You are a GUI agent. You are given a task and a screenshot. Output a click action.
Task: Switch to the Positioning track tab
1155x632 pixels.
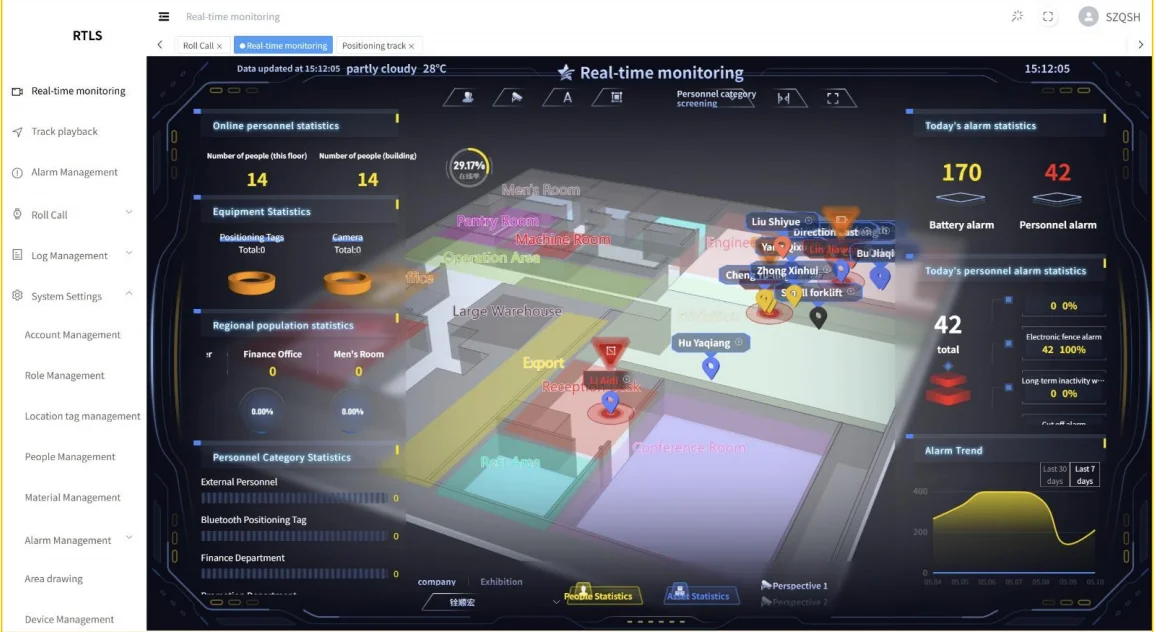(x=373, y=46)
